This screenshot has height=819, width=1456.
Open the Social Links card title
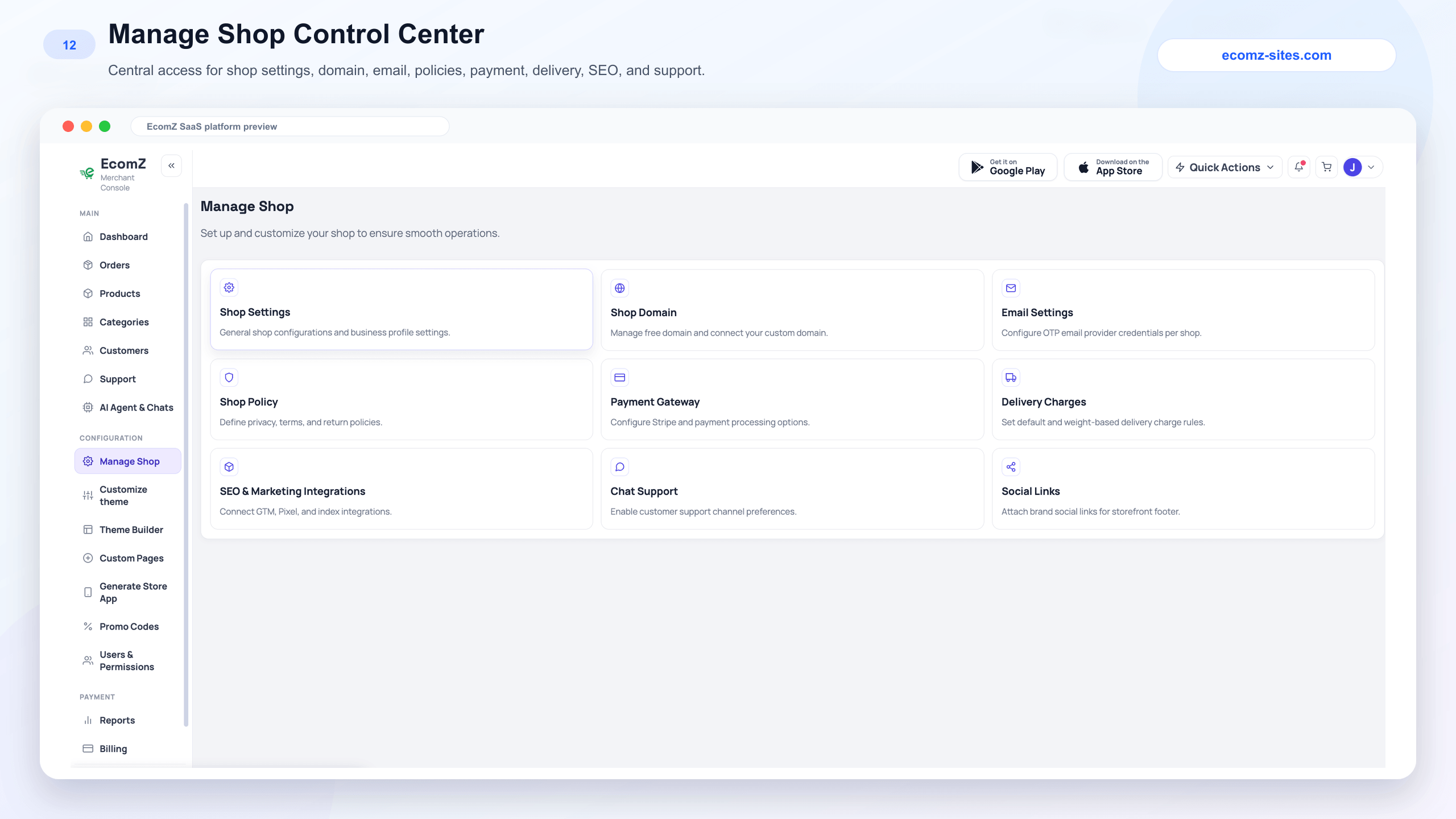pos(1031,491)
